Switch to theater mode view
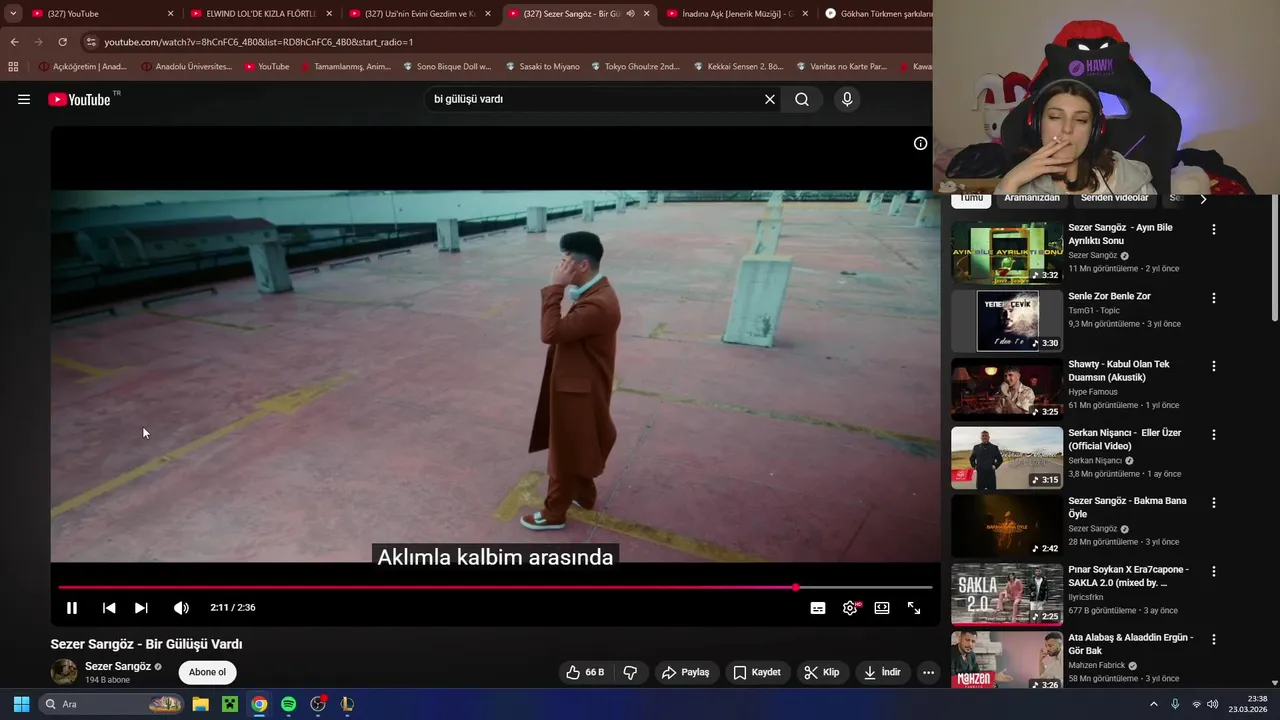This screenshot has width=1280, height=720. coord(882,608)
